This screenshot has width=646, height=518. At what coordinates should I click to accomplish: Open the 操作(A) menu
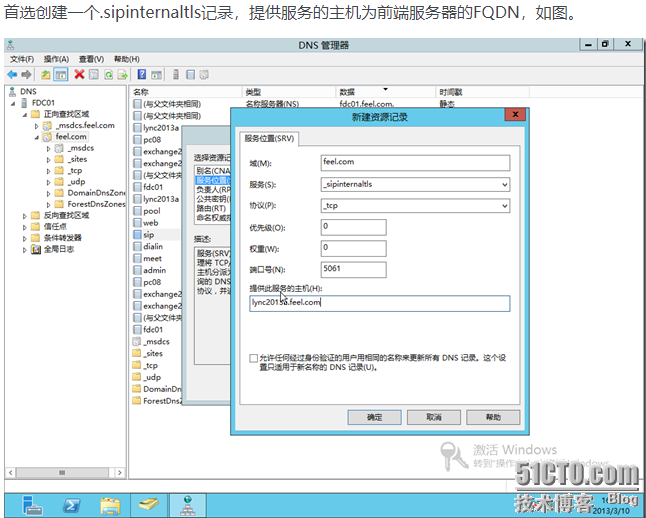pyautogui.click(x=56, y=59)
